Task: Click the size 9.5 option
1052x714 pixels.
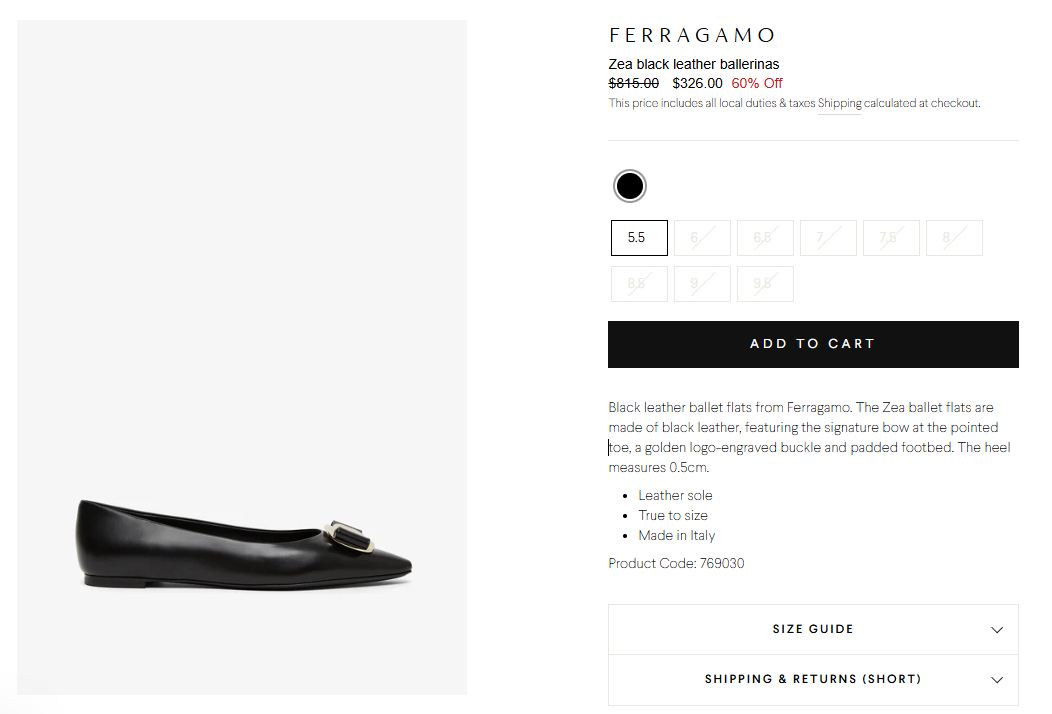Action: (x=765, y=284)
